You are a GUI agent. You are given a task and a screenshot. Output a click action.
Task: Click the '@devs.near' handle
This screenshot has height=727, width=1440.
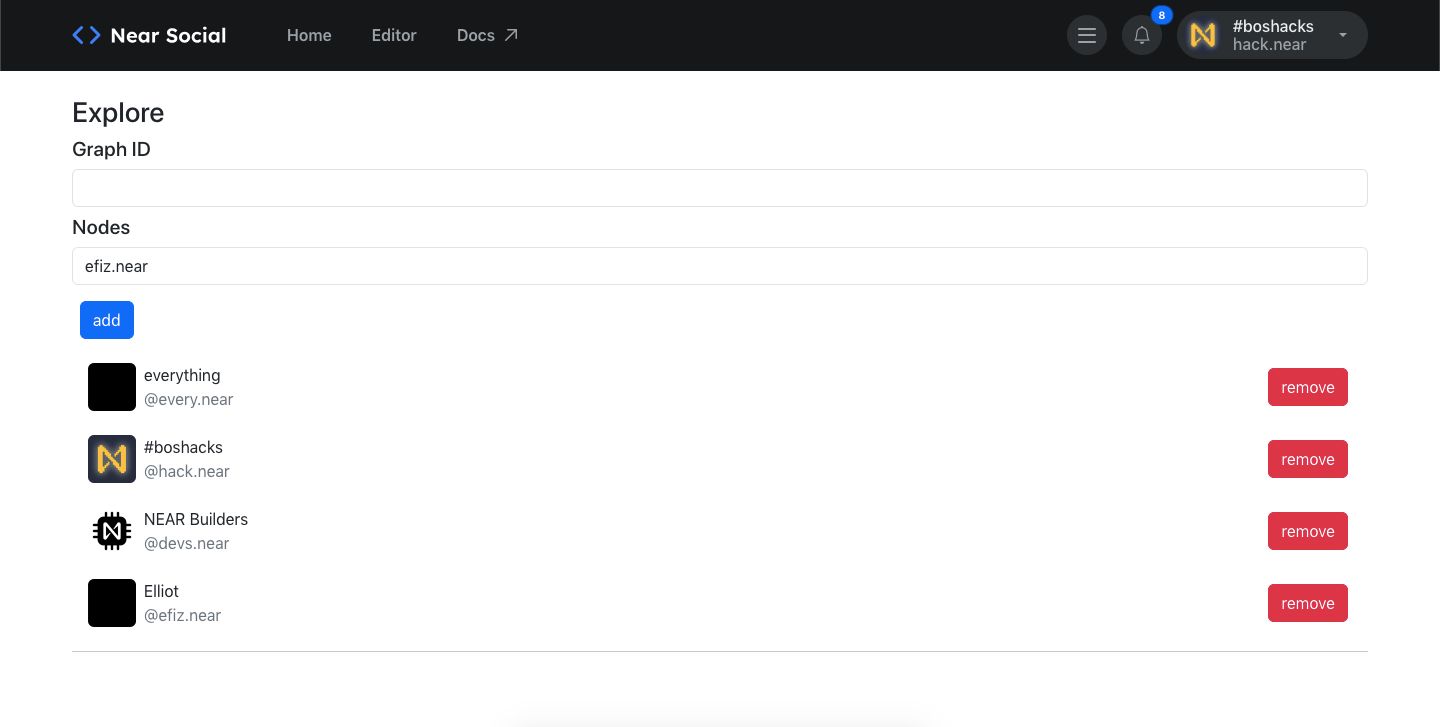point(187,543)
